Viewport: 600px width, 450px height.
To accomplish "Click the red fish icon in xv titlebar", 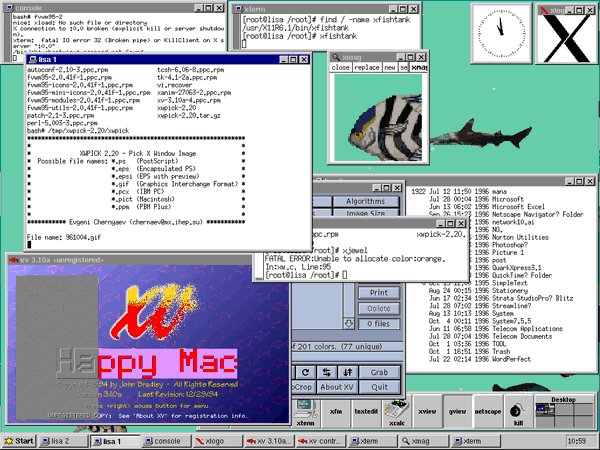I will (14, 260).
